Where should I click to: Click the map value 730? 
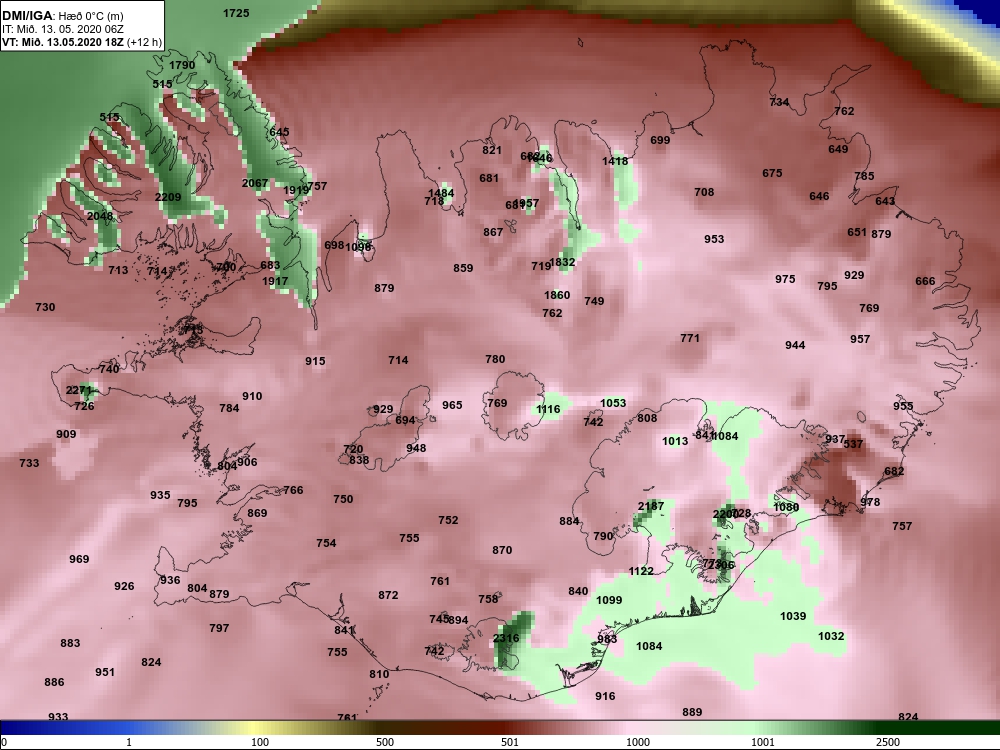pos(45,307)
